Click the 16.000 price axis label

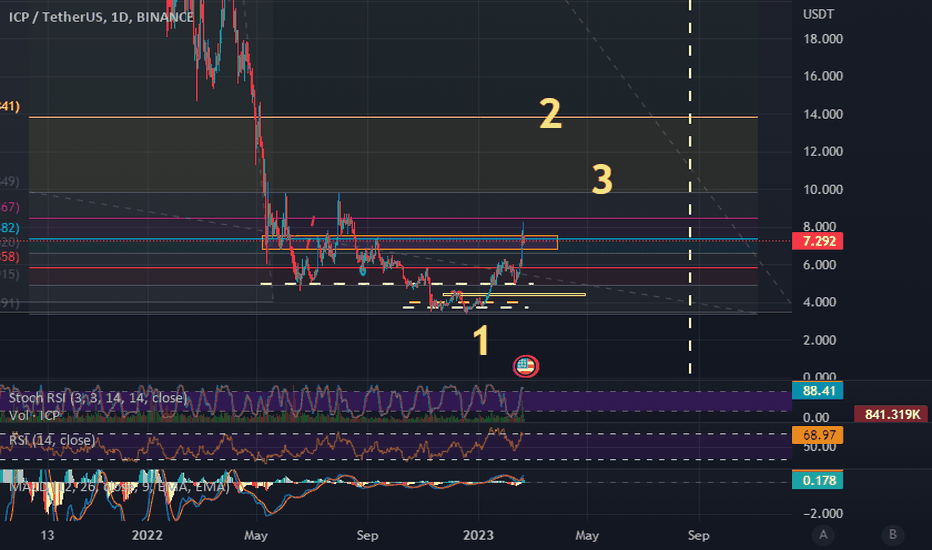pyautogui.click(x=823, y=76)
